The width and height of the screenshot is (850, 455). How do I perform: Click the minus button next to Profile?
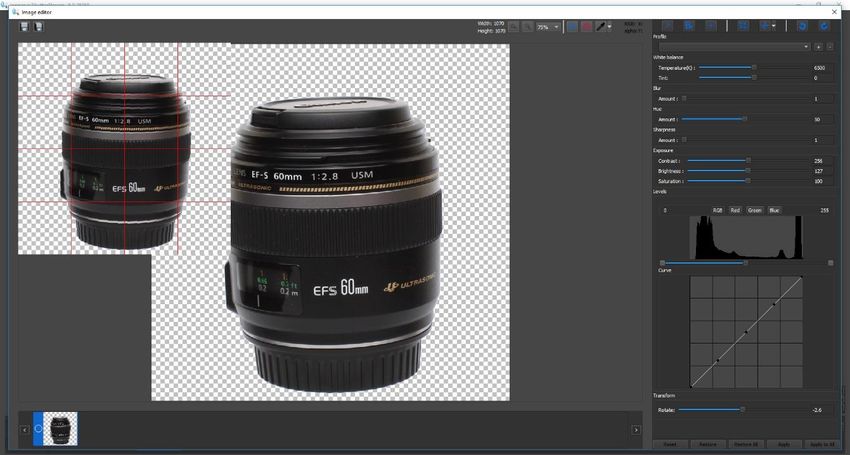830,47
